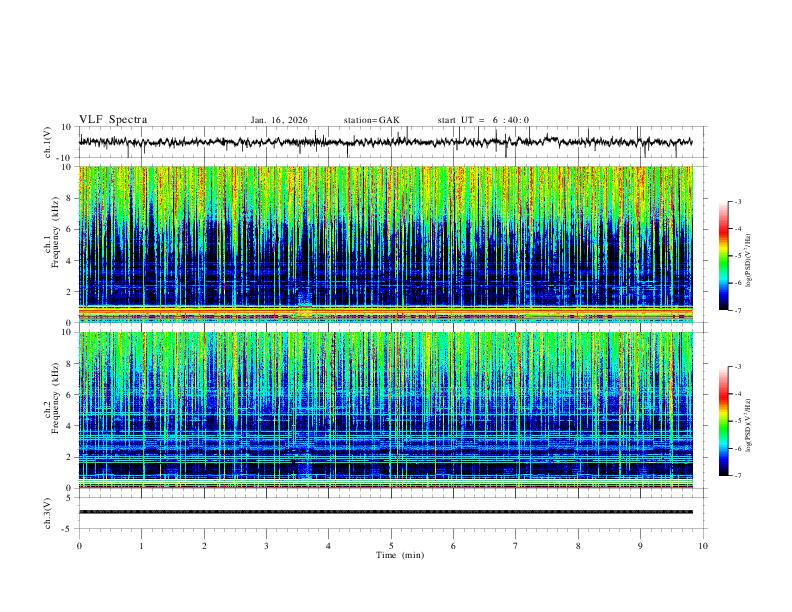Click the 'VLF Spectra' title text
792x612 pixels.
click(x=113, y=119)
